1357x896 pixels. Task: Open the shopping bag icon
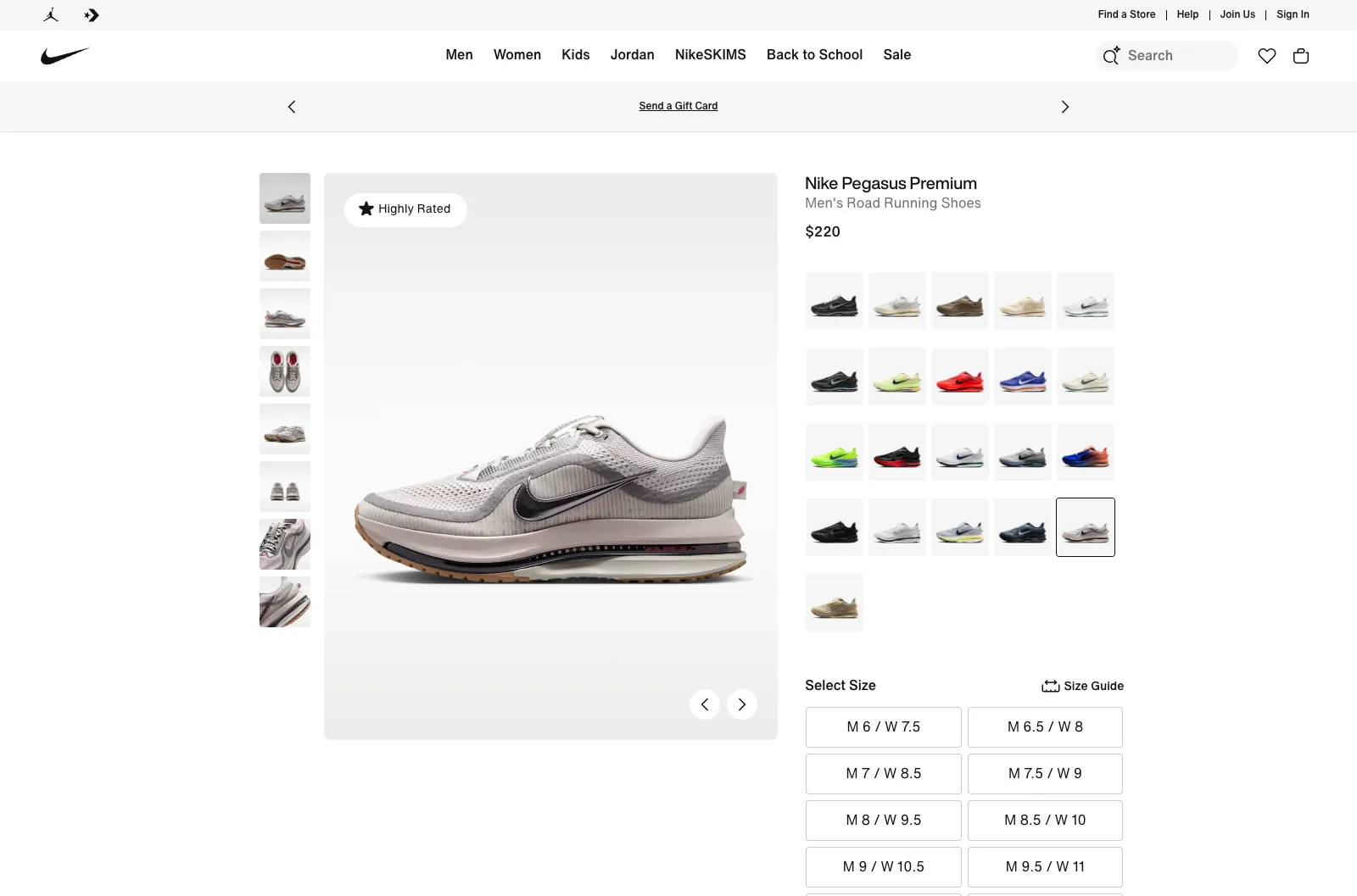coord(1300,56)
